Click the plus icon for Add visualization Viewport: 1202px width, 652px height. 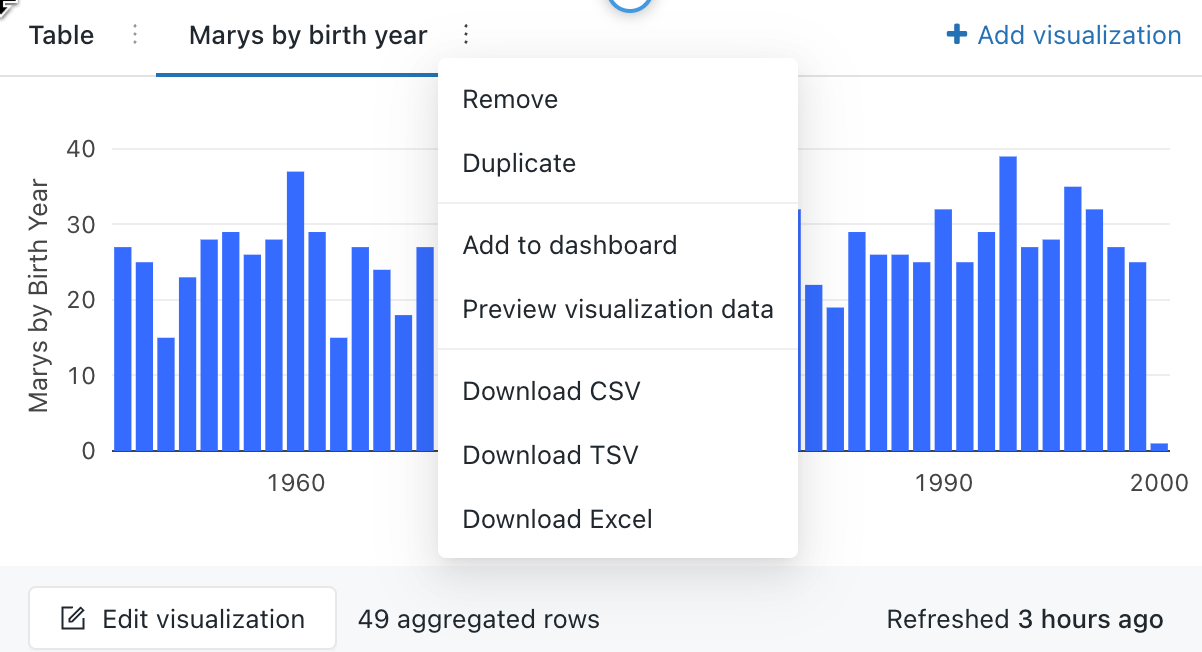957,36
